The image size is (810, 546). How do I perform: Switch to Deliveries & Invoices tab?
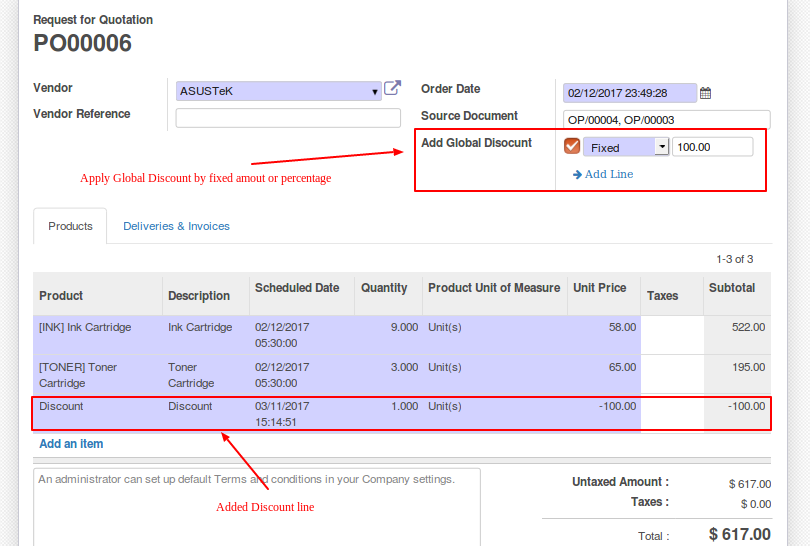176,226
